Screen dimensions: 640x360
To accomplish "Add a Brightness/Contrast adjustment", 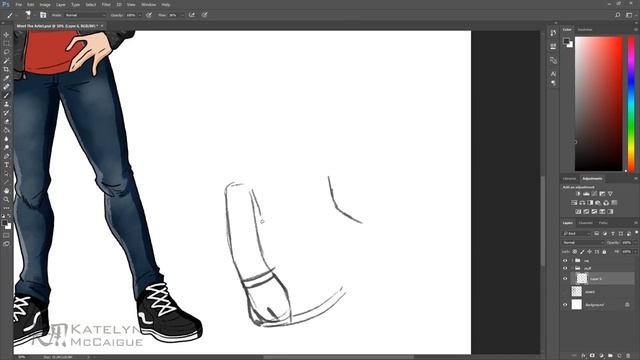I will (578, 194).
